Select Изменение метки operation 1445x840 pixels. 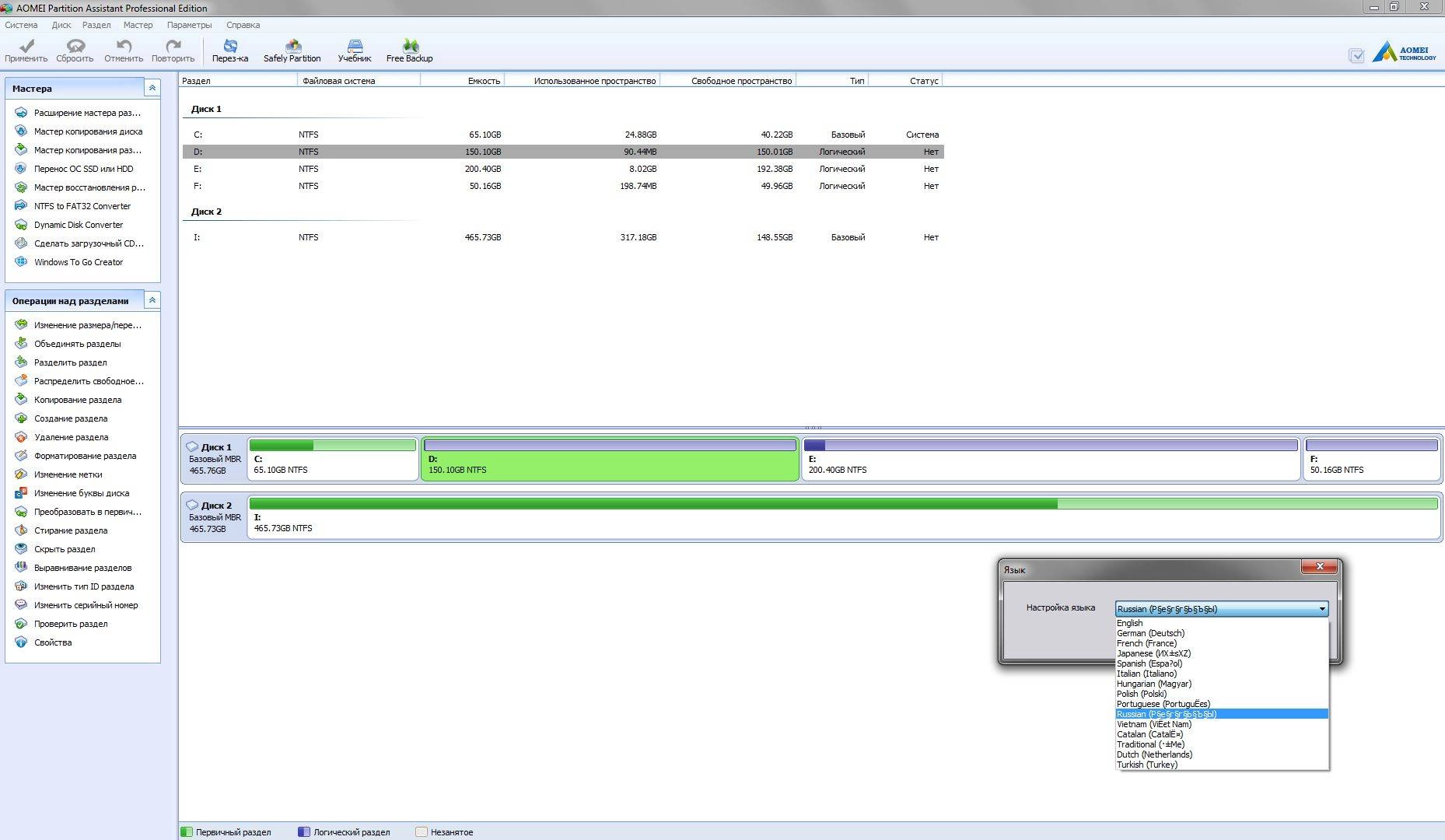68,474
